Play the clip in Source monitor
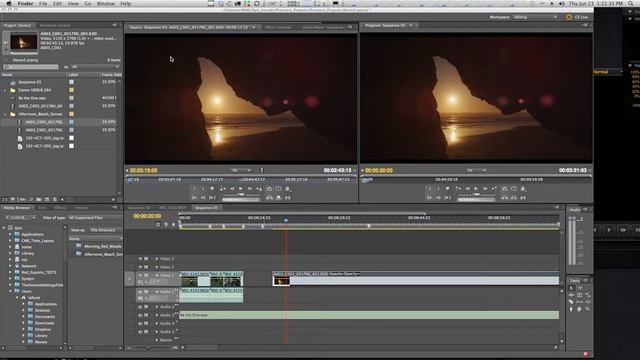This screenshot has height=360, width=640. 241,189
